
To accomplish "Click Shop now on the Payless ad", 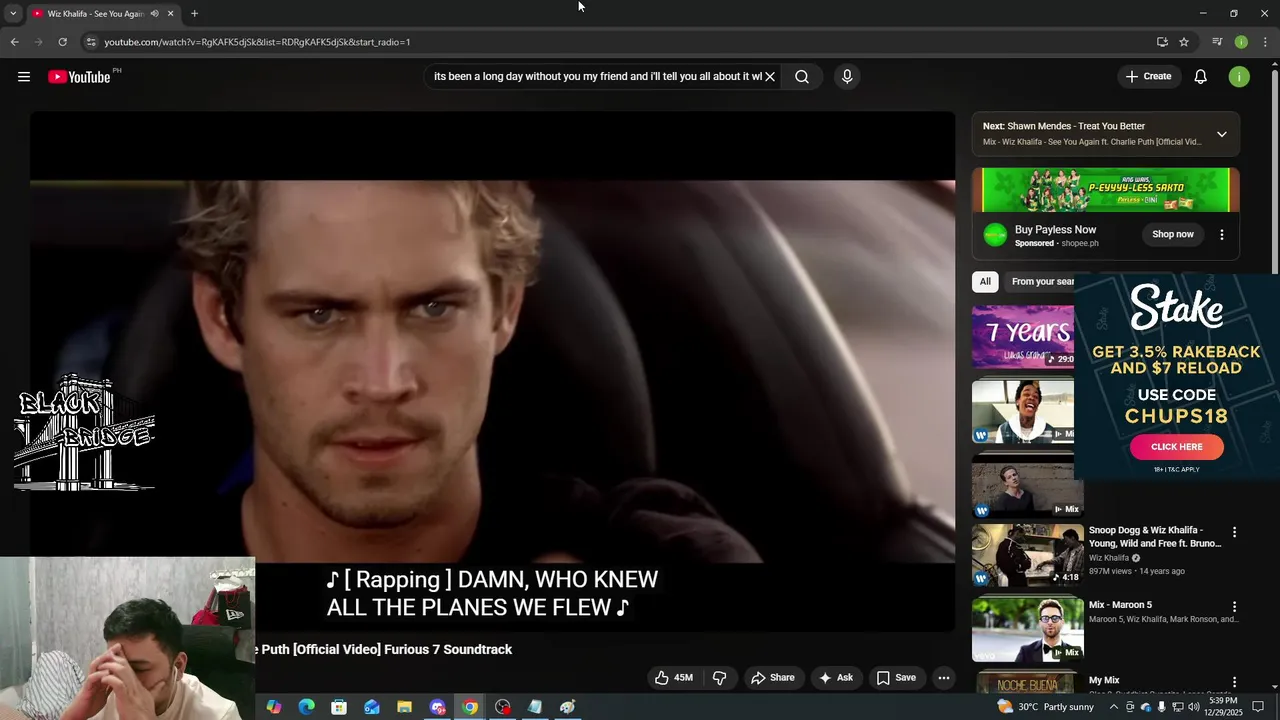I will (1172, 234).
